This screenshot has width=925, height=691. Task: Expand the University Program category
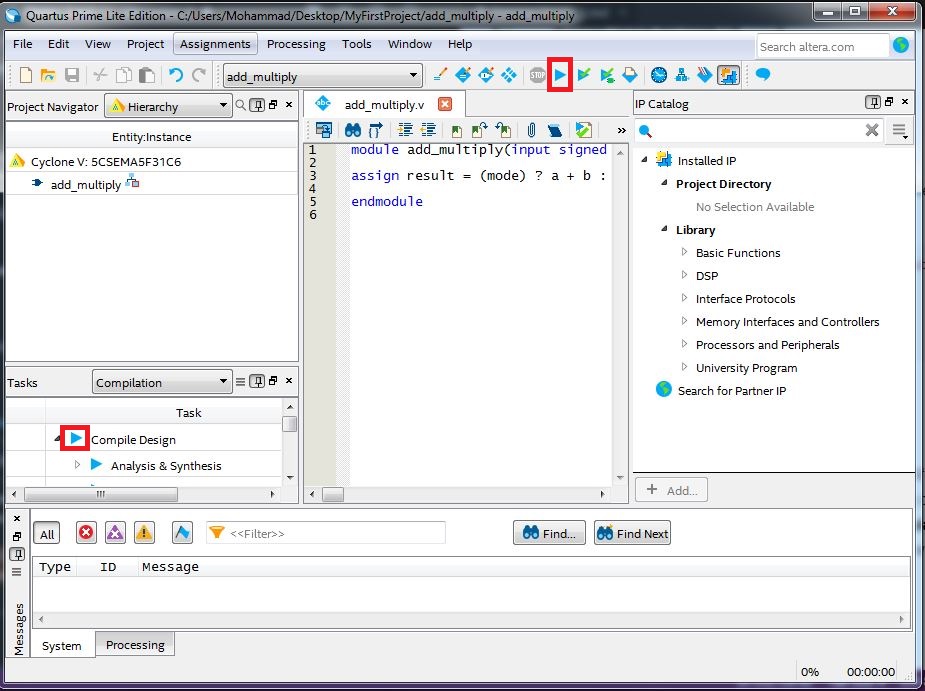pos(684,367)
